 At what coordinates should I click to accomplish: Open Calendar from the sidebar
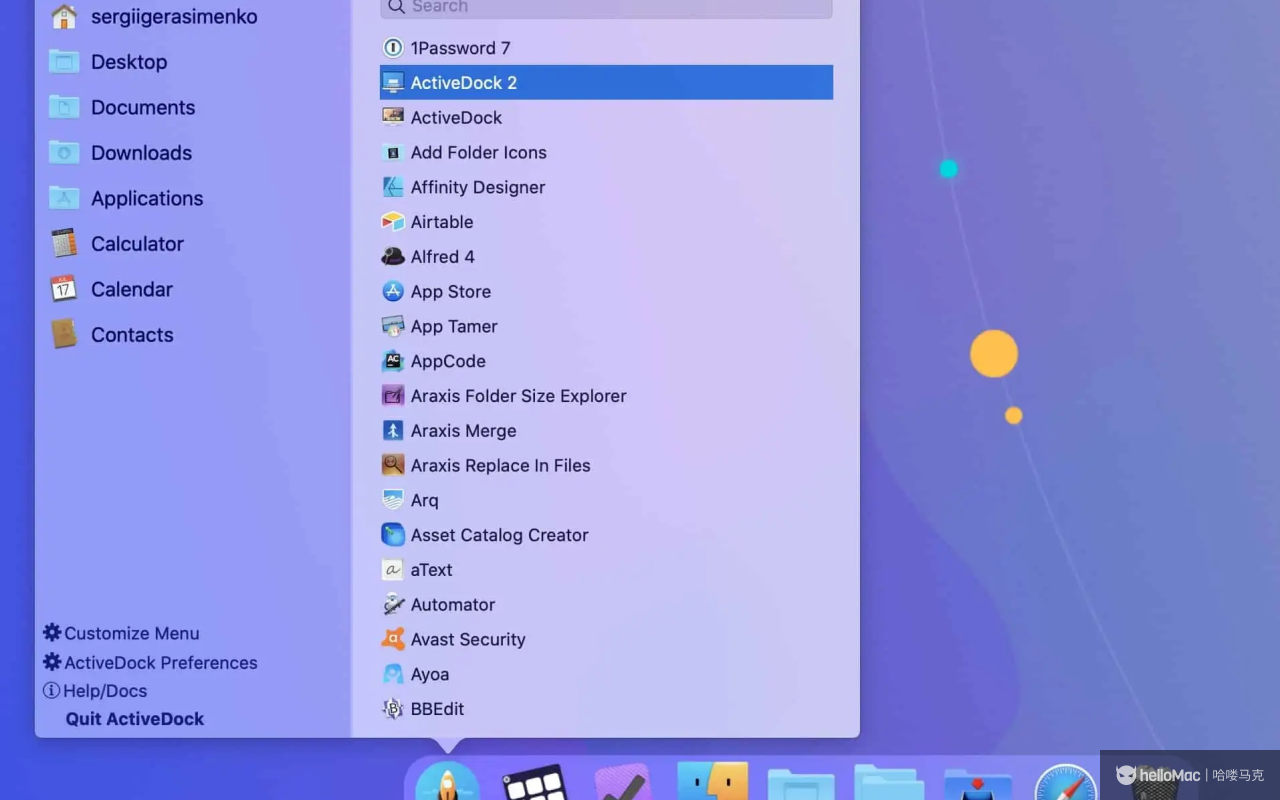click(x=111, y=289)
